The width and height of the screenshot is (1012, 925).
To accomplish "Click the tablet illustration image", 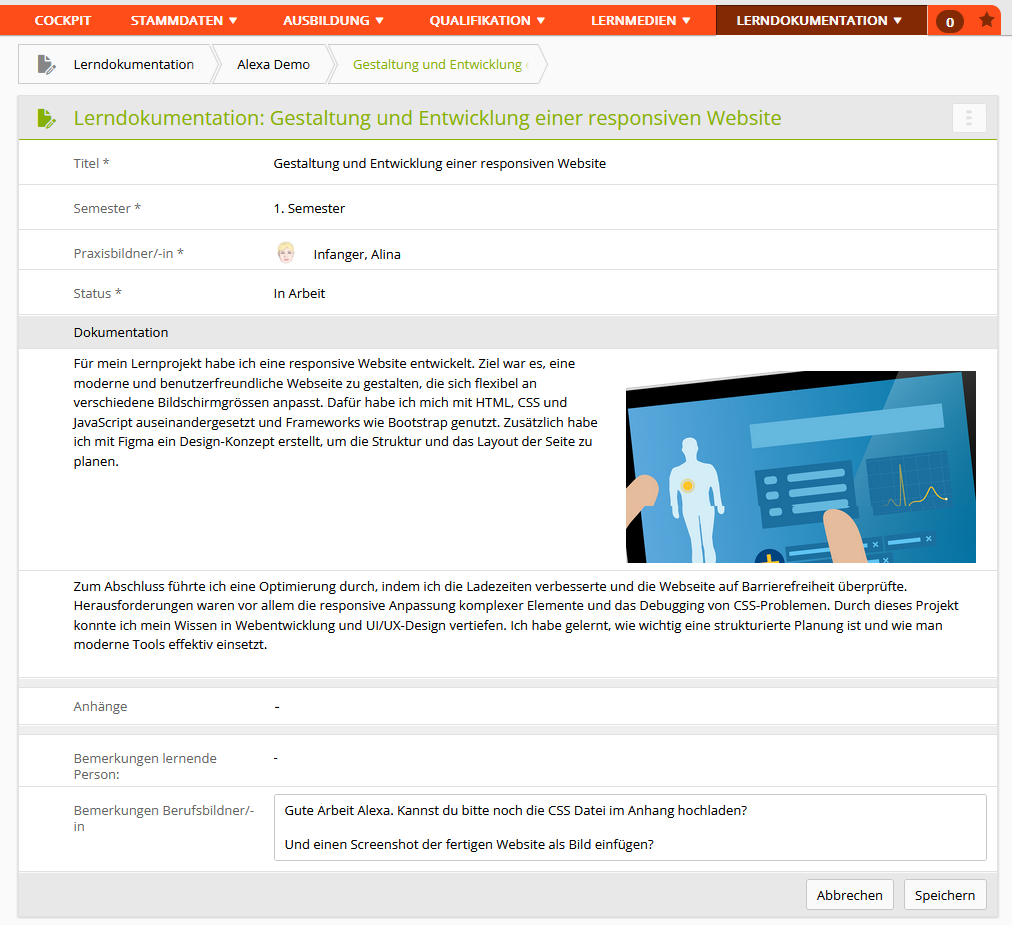I will [x=800, y=466].
